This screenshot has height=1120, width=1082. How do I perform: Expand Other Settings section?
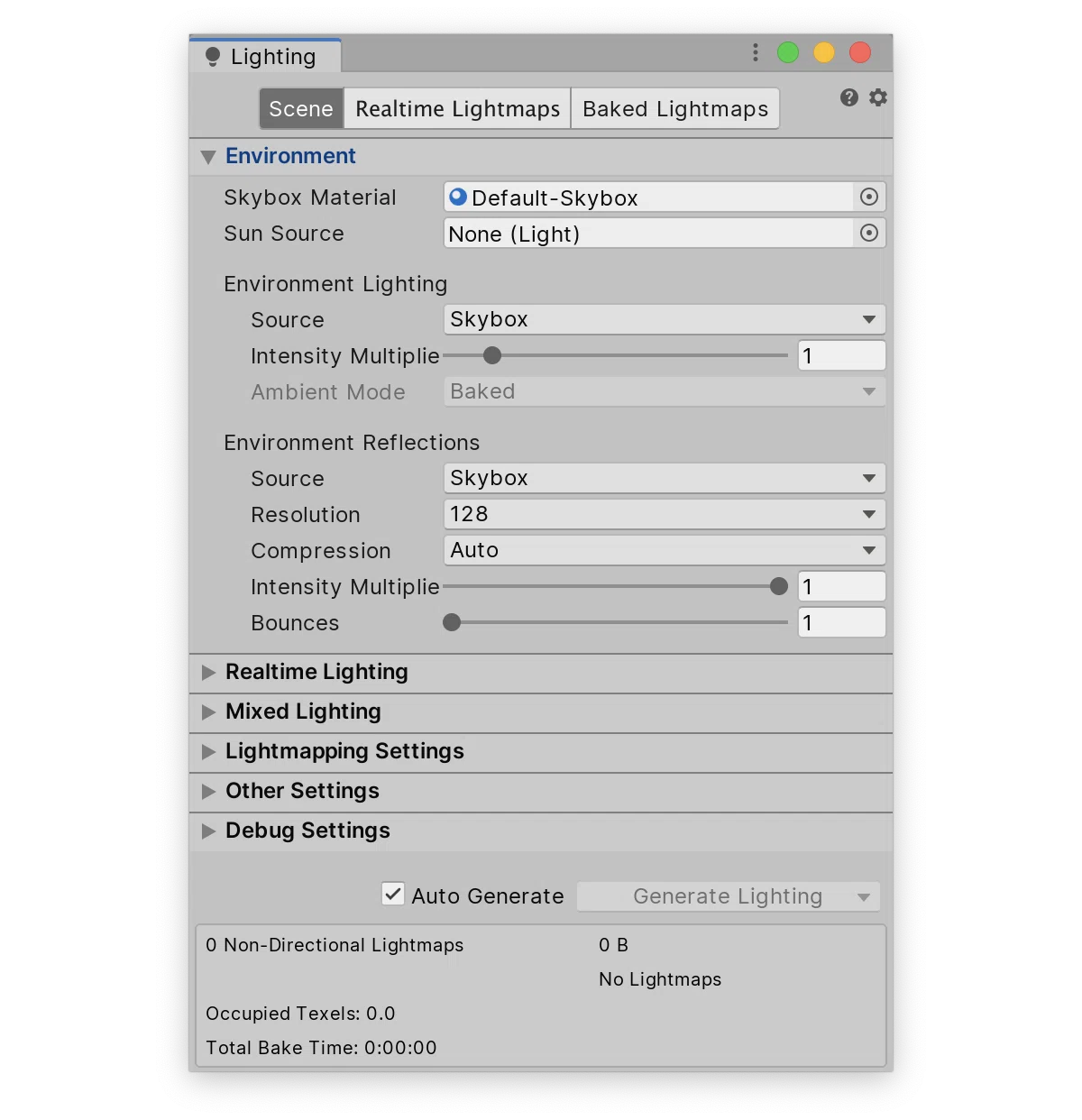(208, 791)
